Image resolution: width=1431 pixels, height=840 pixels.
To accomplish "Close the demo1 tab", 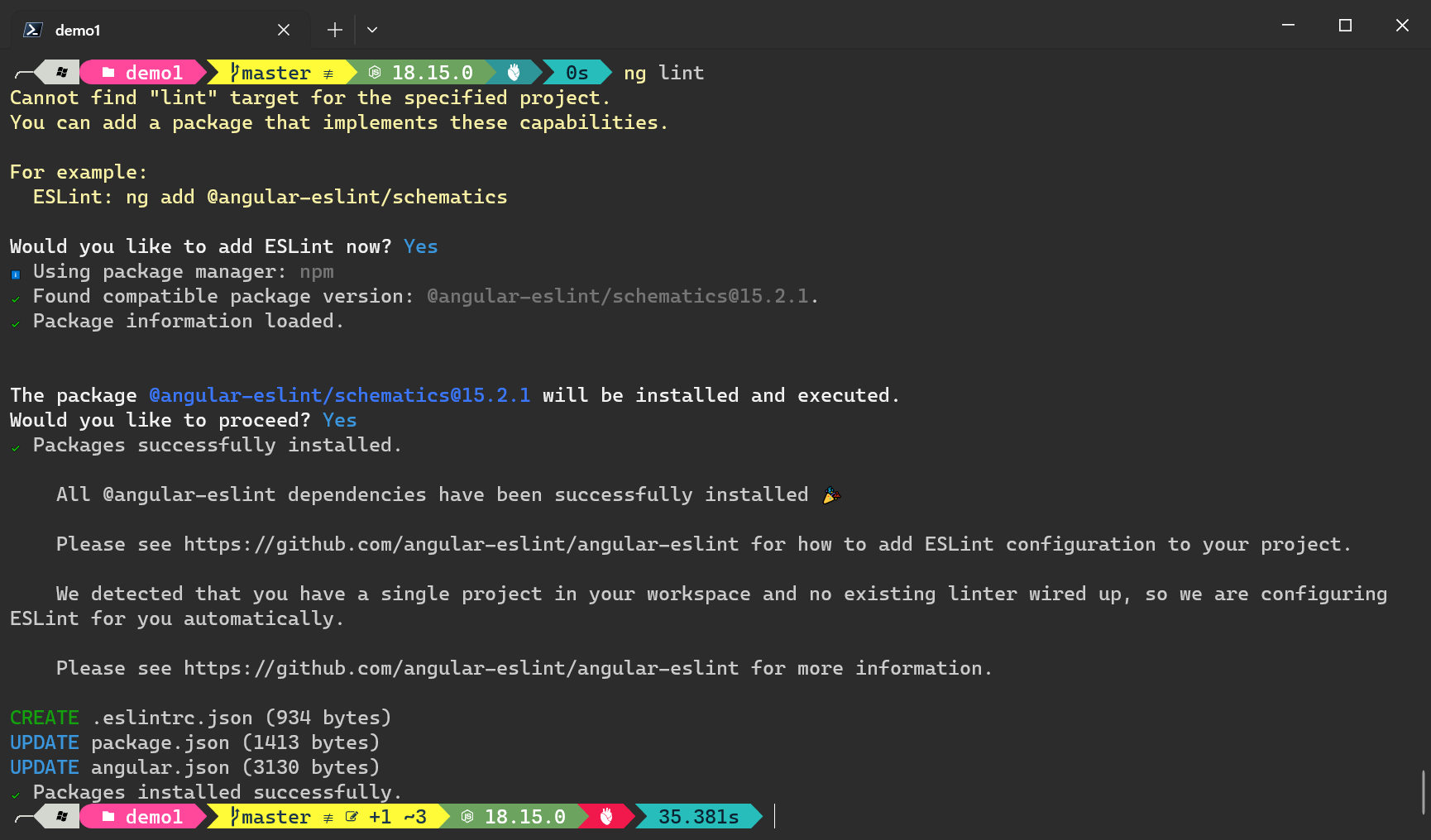I will pyautogui.click(x=284, y=30).
